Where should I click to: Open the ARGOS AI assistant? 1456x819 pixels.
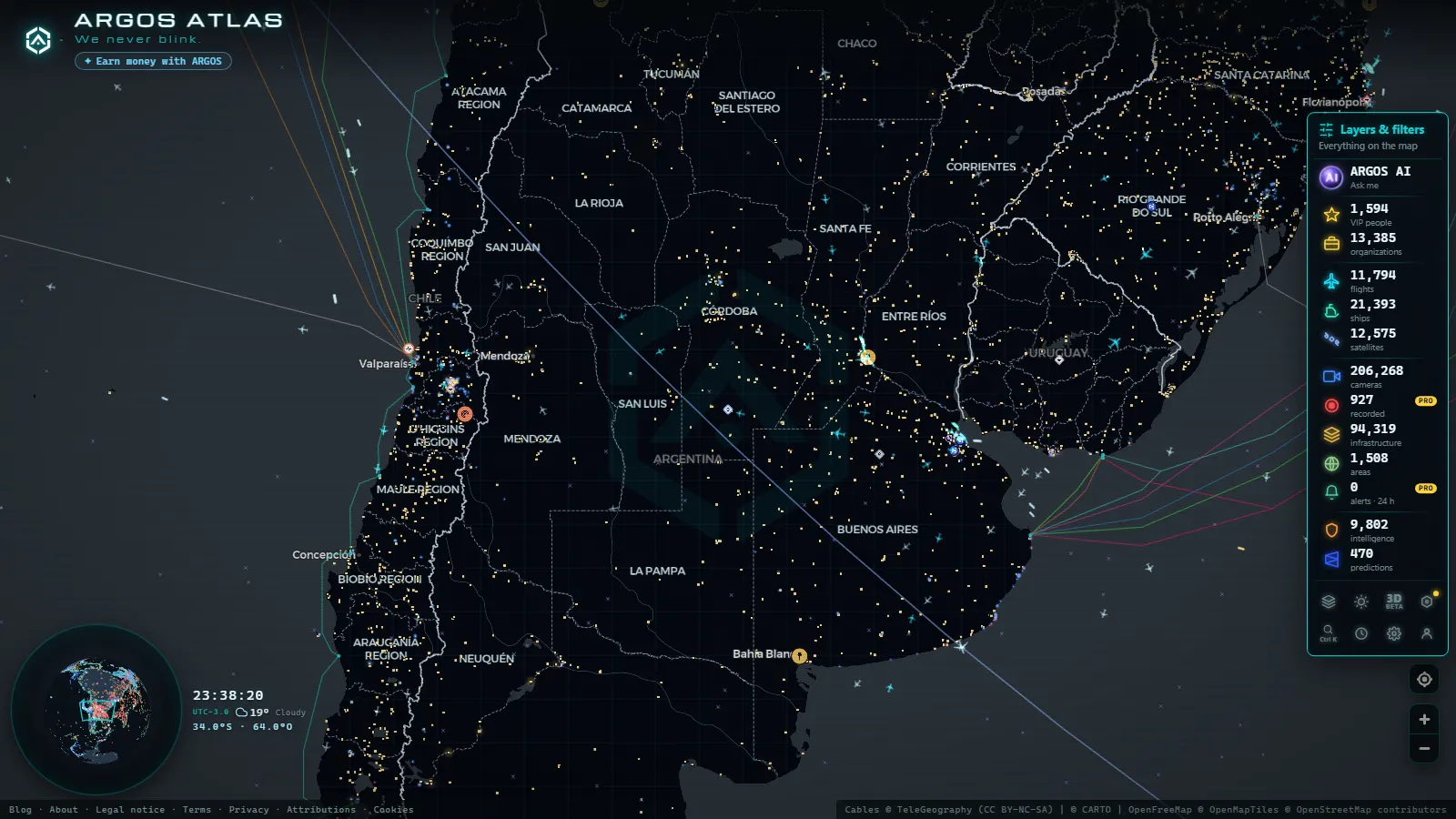point(1377,177)
